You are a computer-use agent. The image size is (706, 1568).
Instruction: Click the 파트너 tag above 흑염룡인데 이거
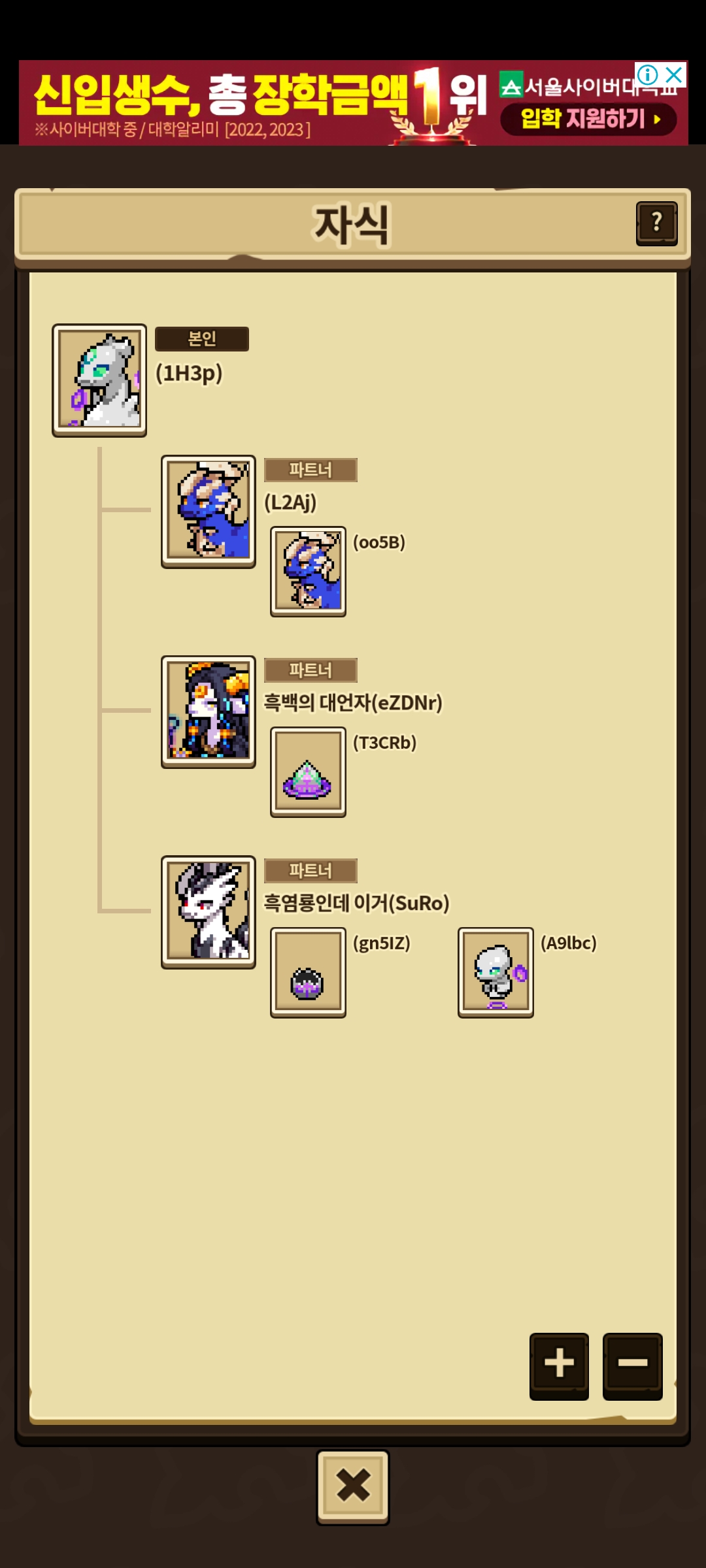coord(311,871)
